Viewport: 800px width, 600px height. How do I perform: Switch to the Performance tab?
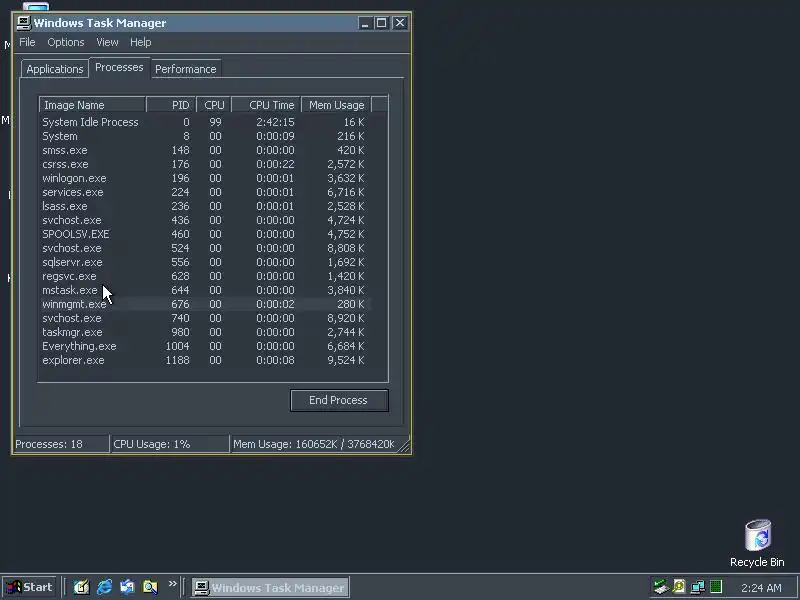(x=186, y=69)
